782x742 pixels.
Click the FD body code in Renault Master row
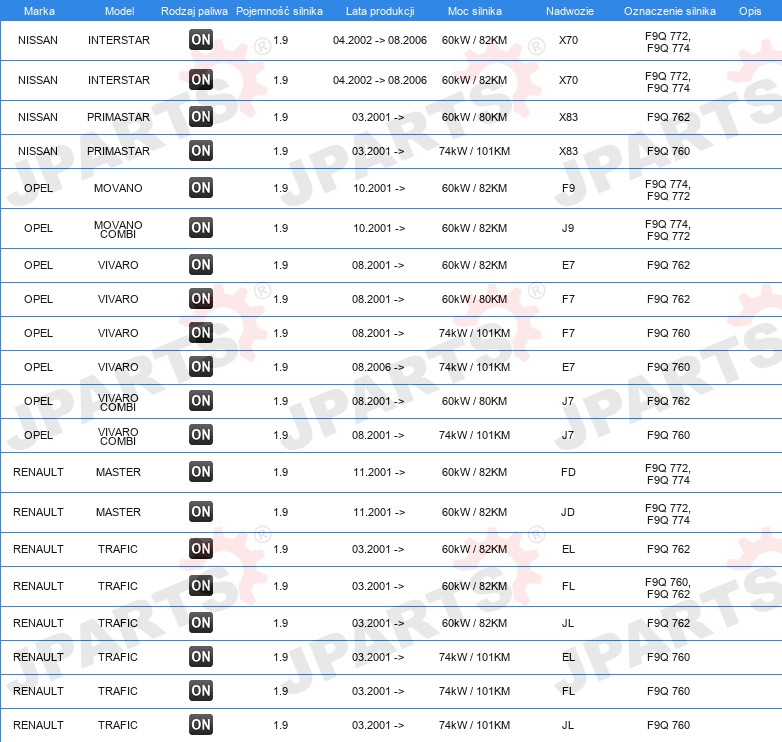568,472
